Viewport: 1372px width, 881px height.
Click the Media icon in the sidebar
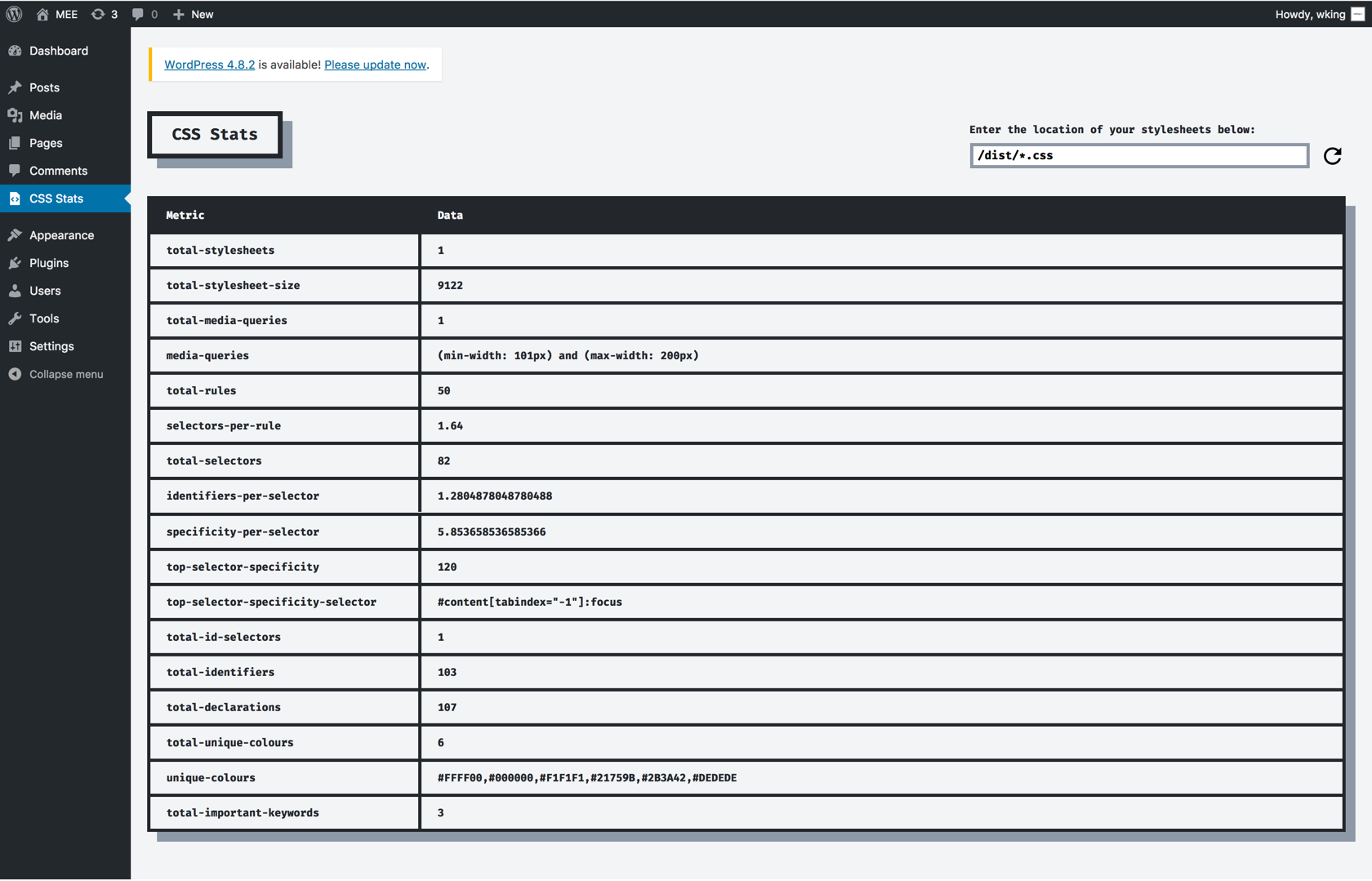click(x=15, y=115)
